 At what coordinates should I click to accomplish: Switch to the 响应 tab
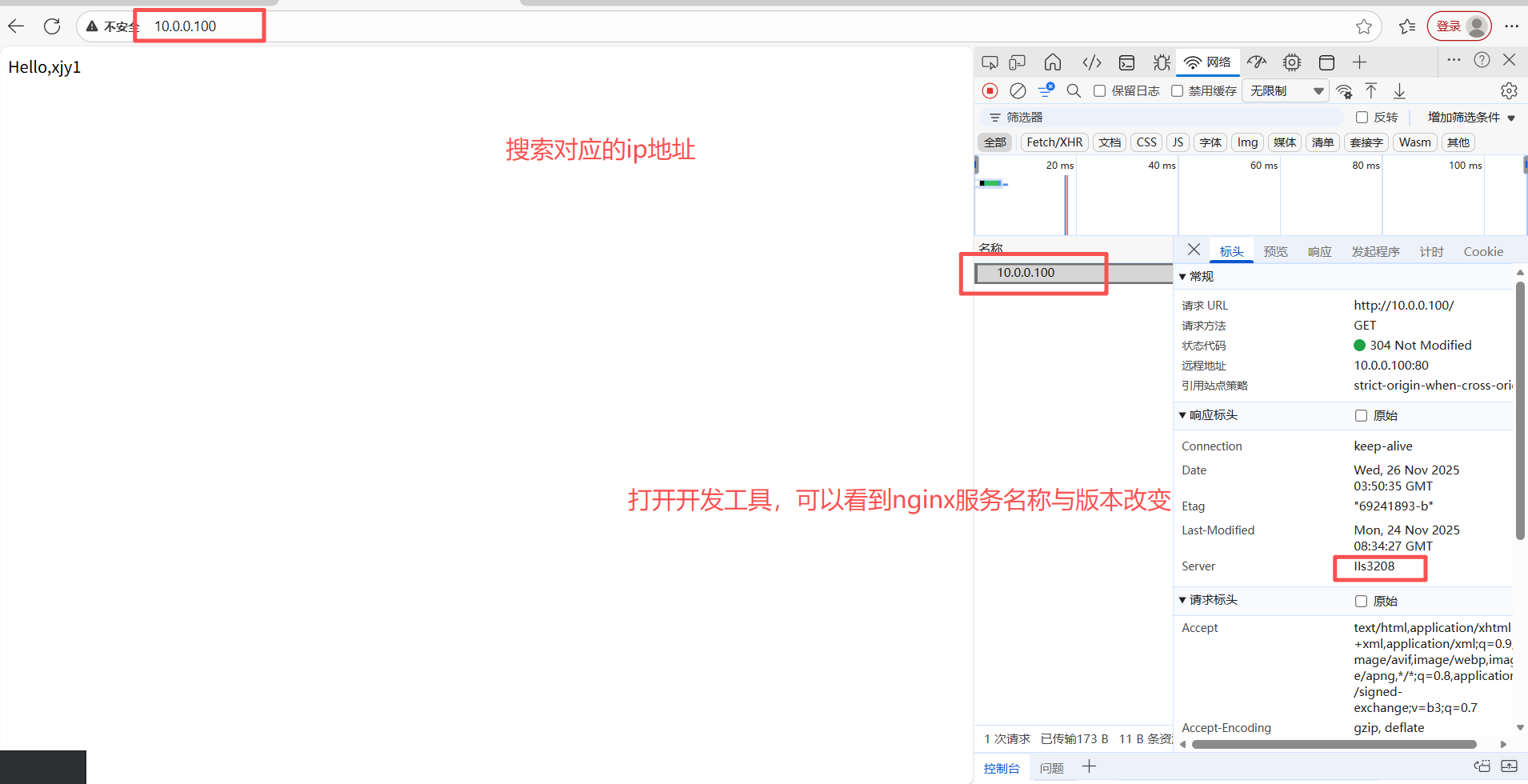click(x=1320, y=252)
